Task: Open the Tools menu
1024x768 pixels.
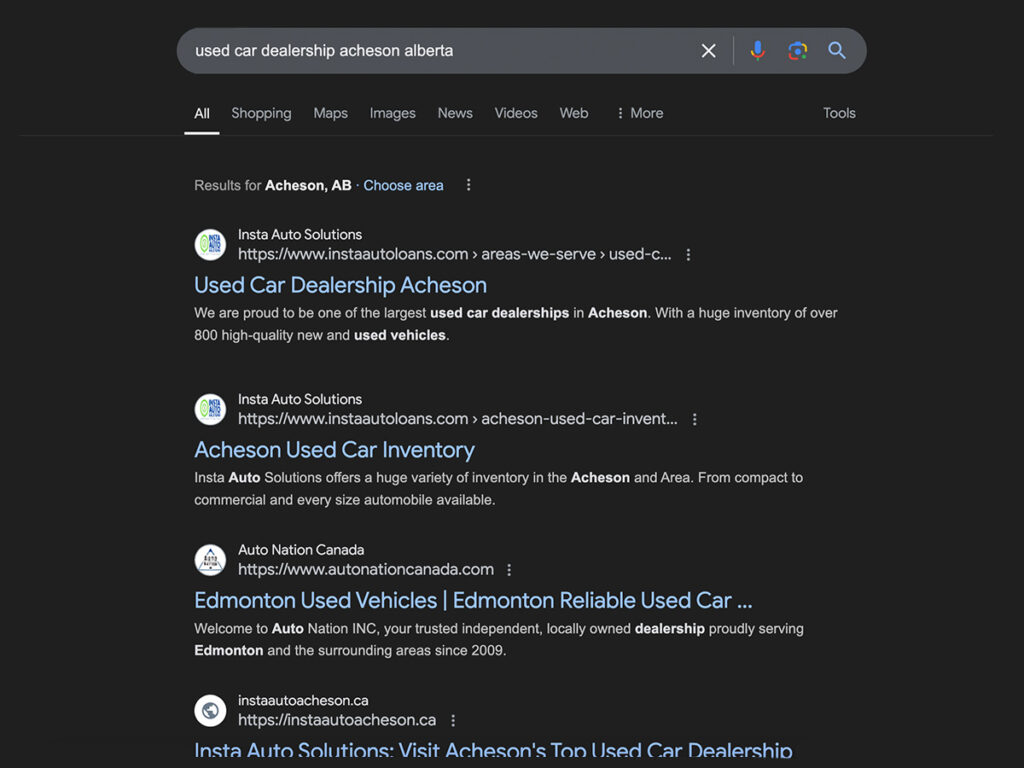Action: coord(838,113)
